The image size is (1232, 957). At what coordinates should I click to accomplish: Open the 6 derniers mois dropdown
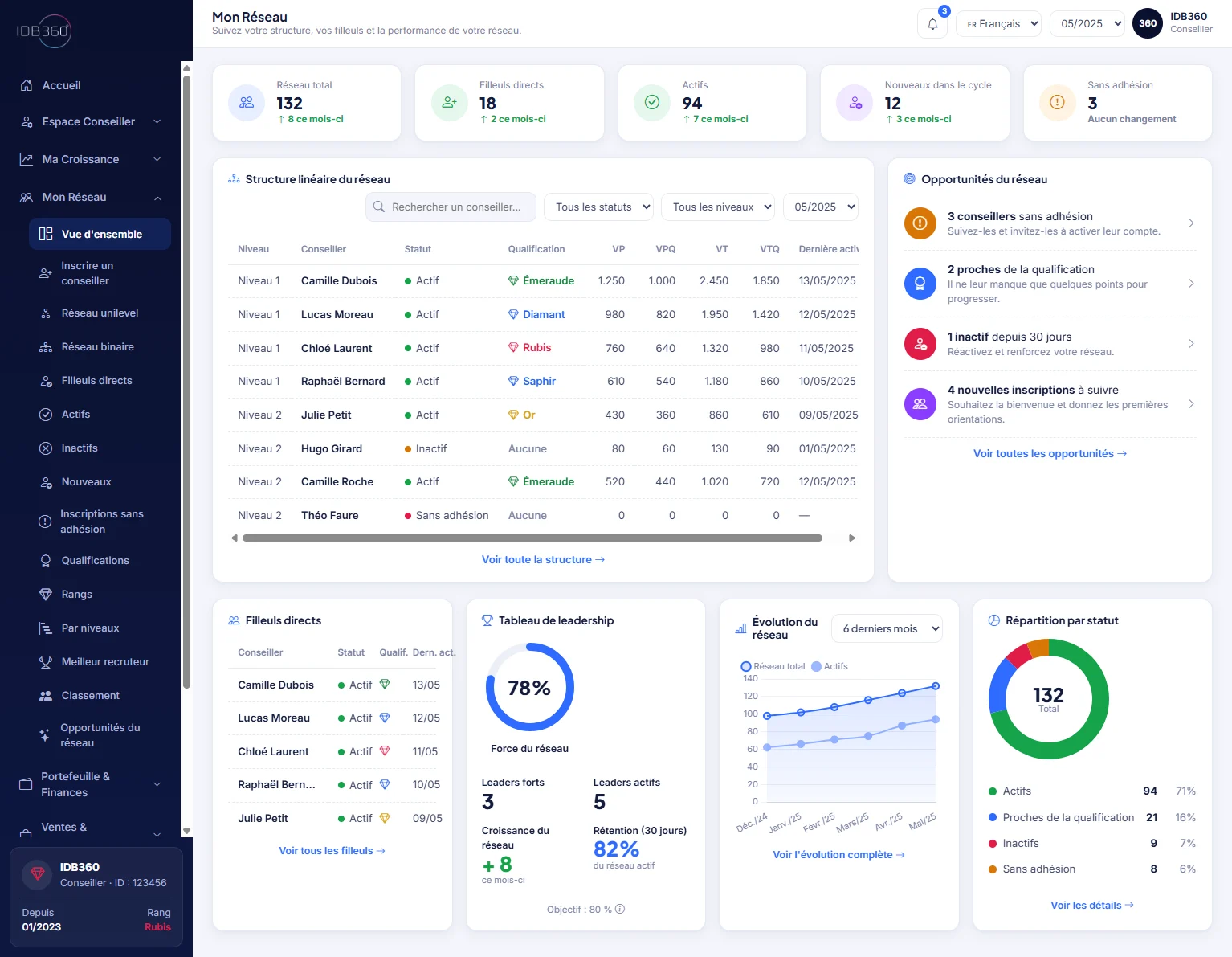tap(887, 629)
